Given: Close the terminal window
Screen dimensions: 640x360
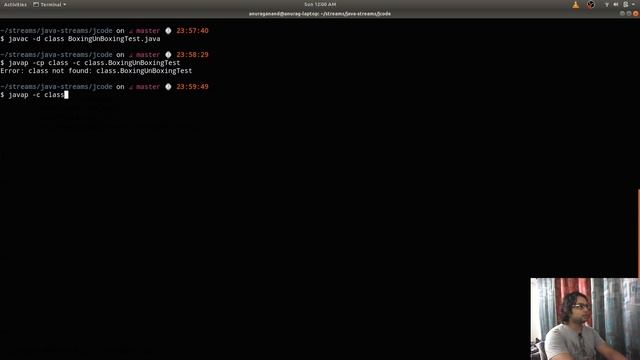Looking at the screenshot, I should [636, 13].
